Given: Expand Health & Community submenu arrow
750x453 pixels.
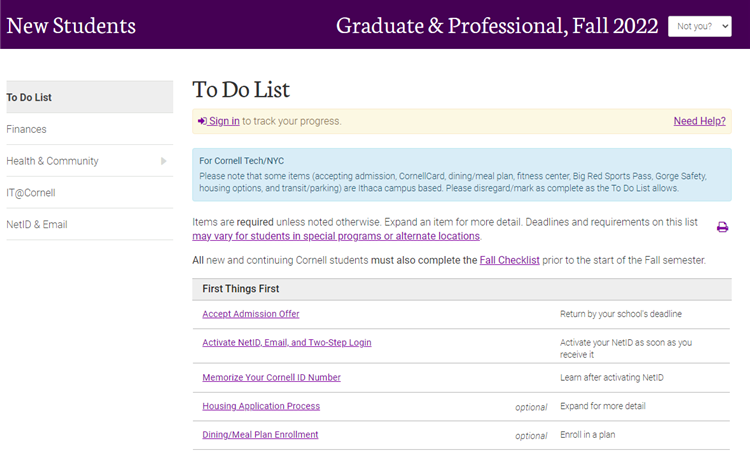Looking at the screenshot, I should click(x=164, y=161).
